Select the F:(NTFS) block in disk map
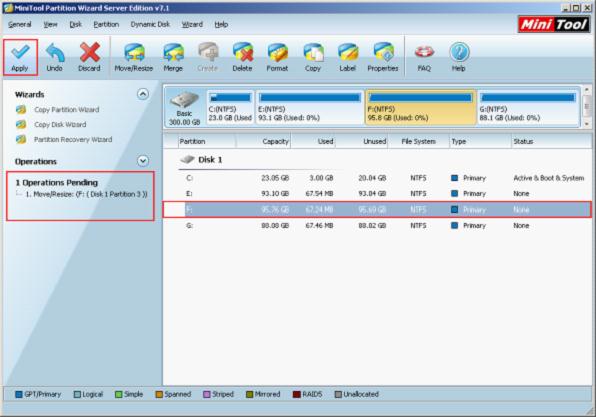 pos(420,108)
